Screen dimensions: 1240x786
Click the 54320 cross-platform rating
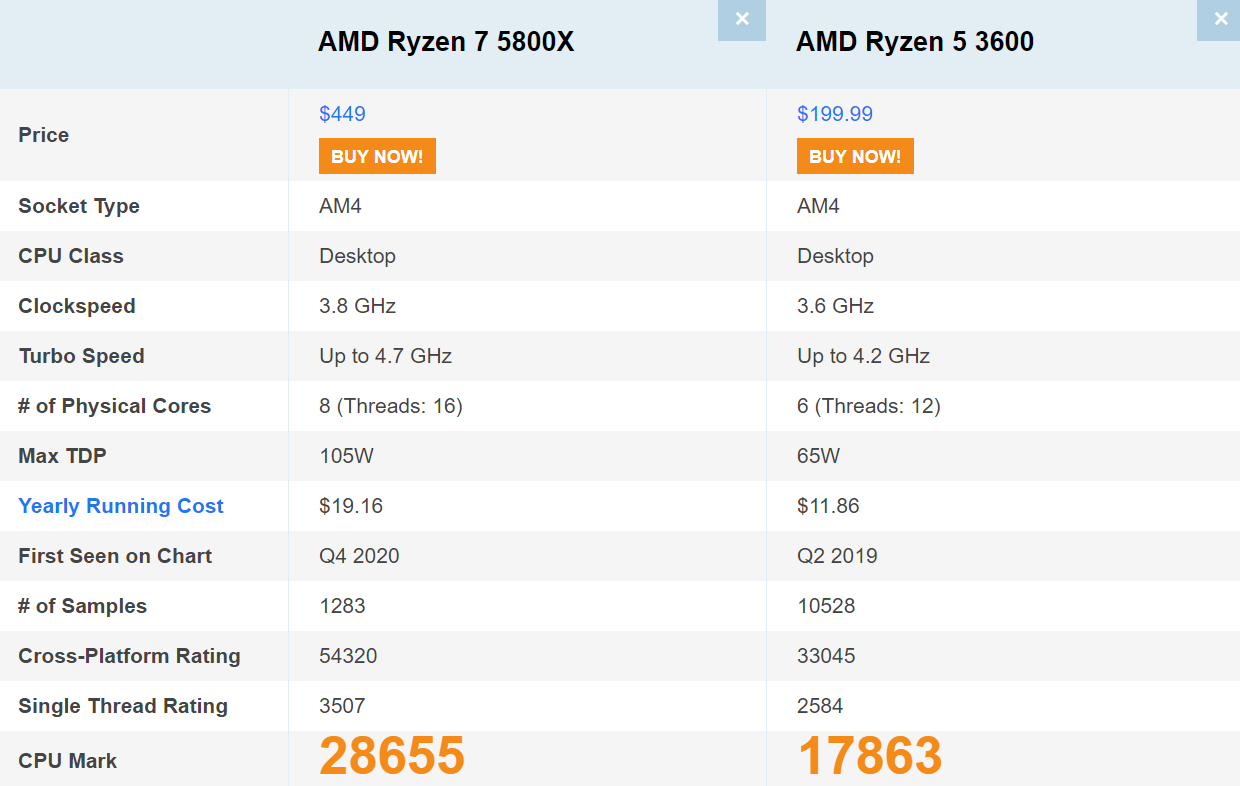pyautogui.click(x=348, y=656)
